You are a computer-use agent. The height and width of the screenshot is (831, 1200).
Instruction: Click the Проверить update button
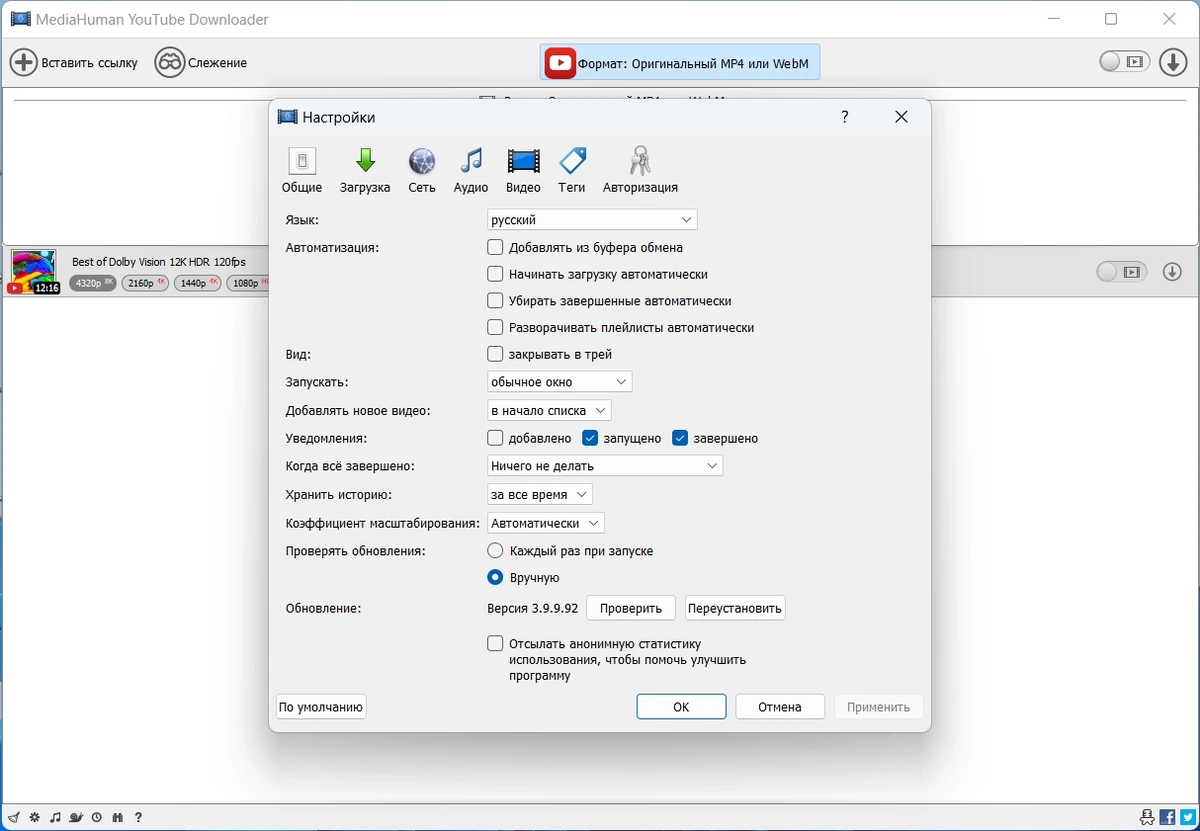tap(631, 608)
